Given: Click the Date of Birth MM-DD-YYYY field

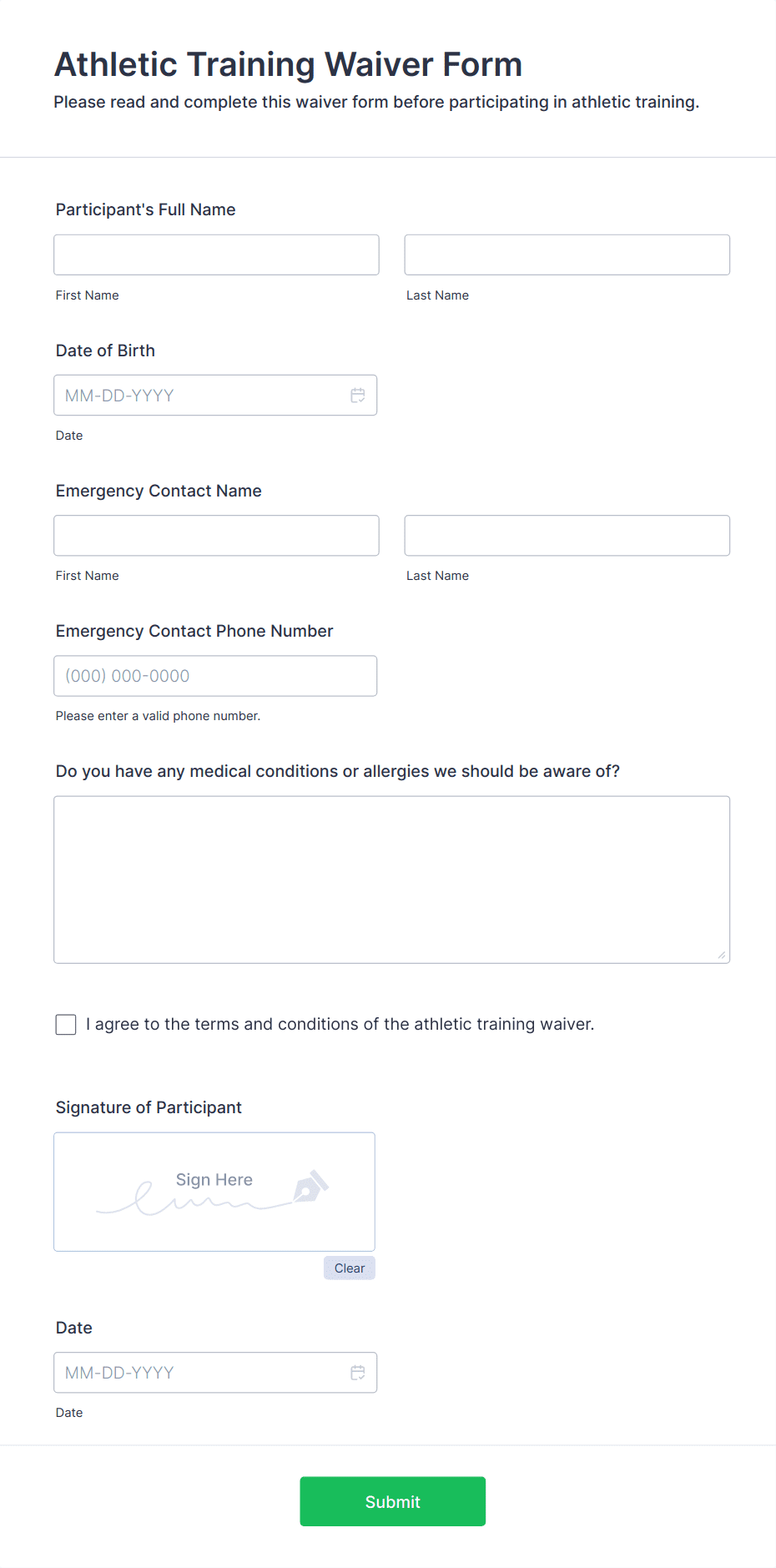Looking at the screenshot, I should coord(192,395).
